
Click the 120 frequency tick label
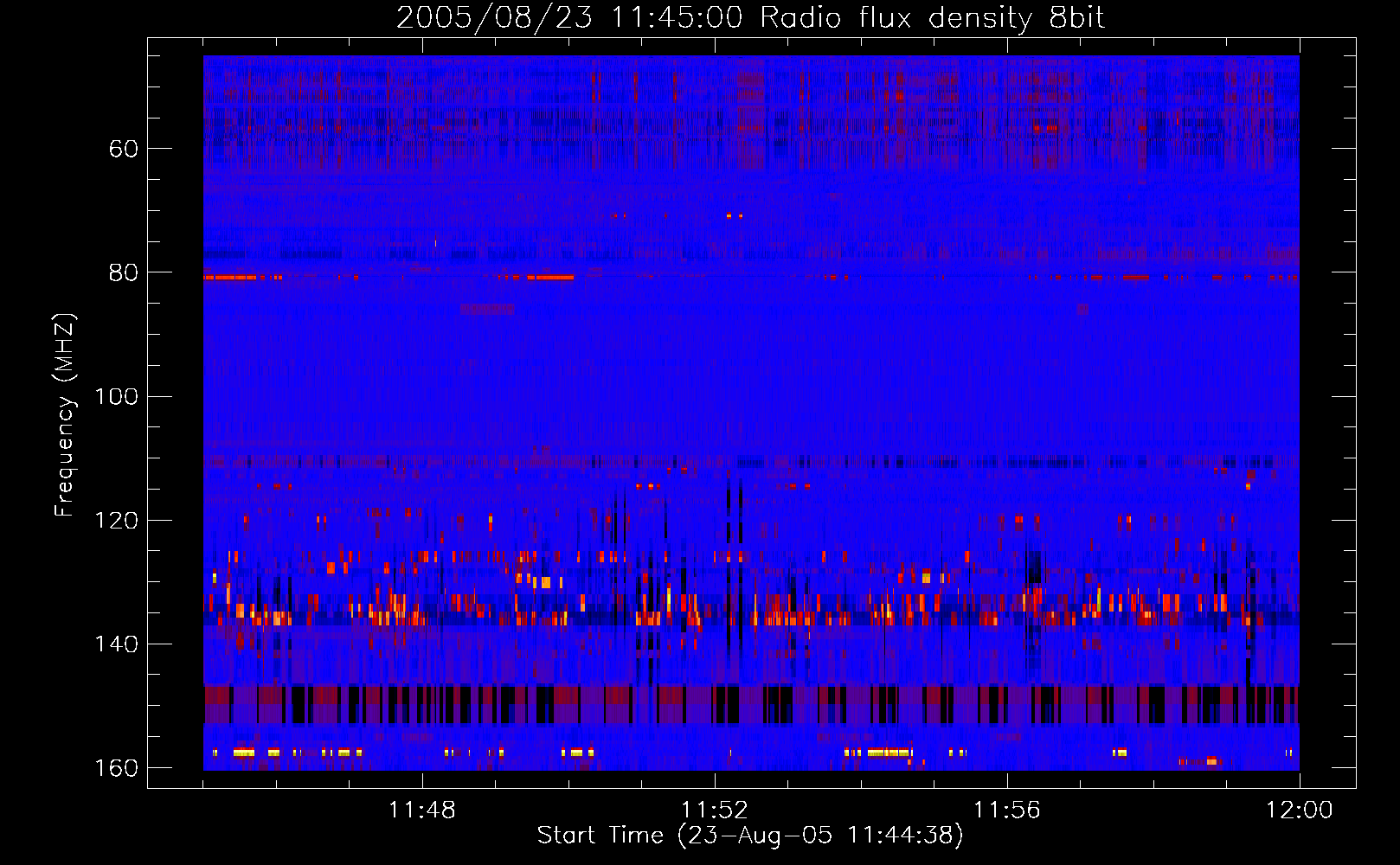tap(115, 520)
